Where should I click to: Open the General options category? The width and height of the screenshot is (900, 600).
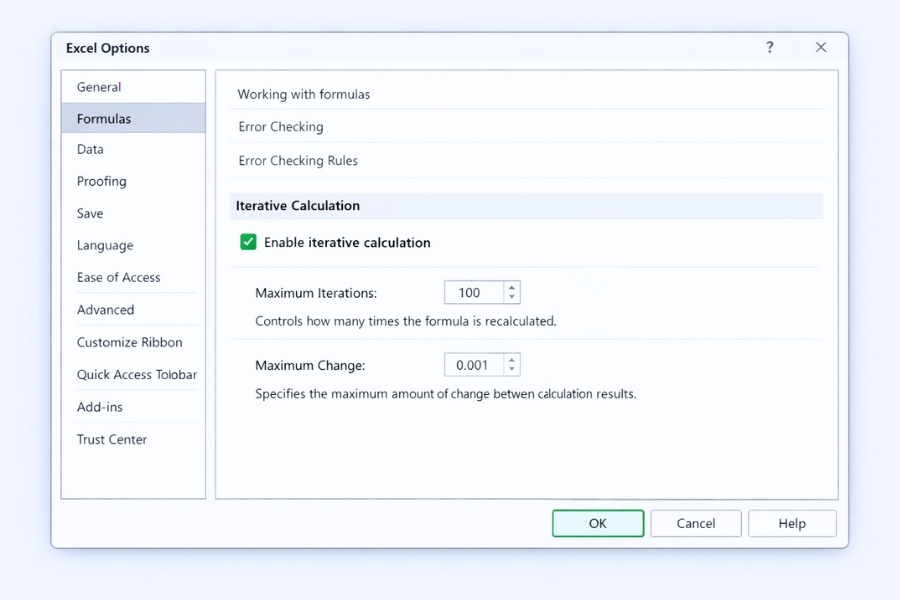tap(99, 87)
